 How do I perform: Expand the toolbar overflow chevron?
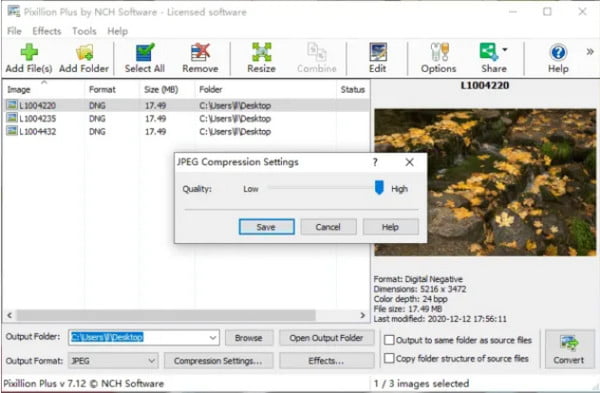point(590,51)
